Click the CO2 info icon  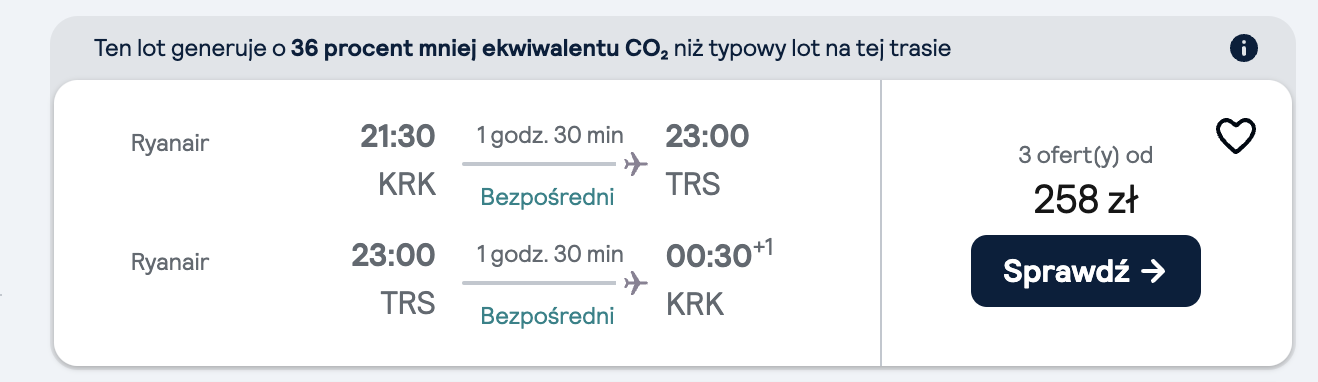1245,48
